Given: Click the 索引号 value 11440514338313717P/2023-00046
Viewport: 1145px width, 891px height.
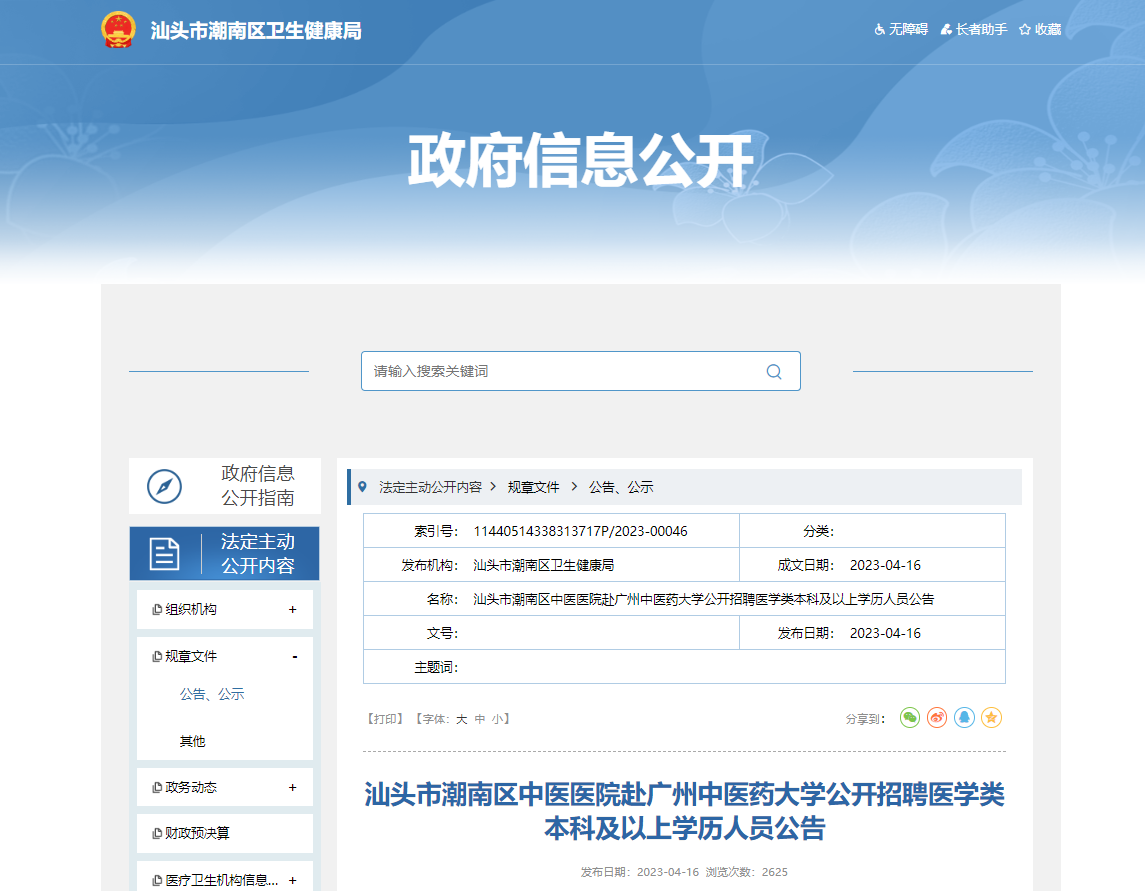Looking at the screenshot, I should [x=581, y=531].
